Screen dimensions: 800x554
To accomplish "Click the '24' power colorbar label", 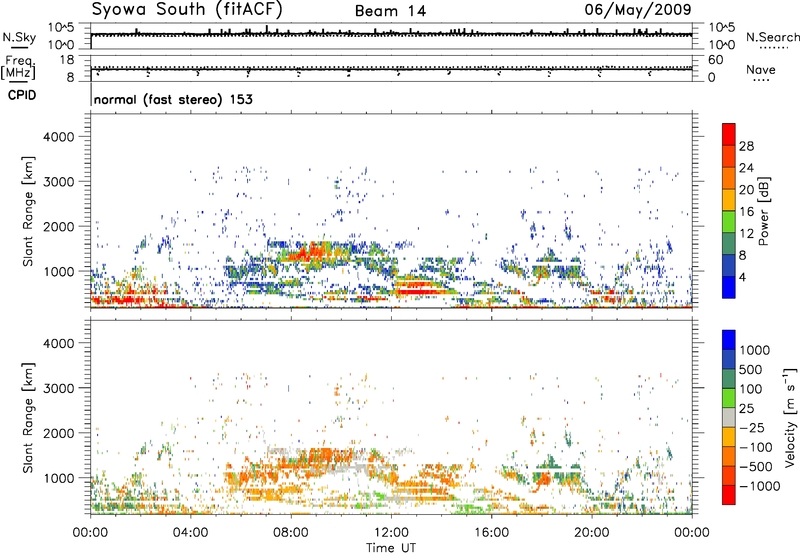I will pos(746,168).
